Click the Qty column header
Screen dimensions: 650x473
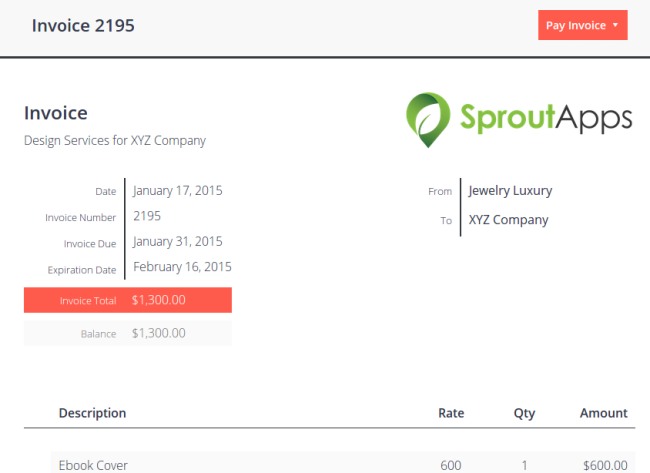(x=524, y=413)
